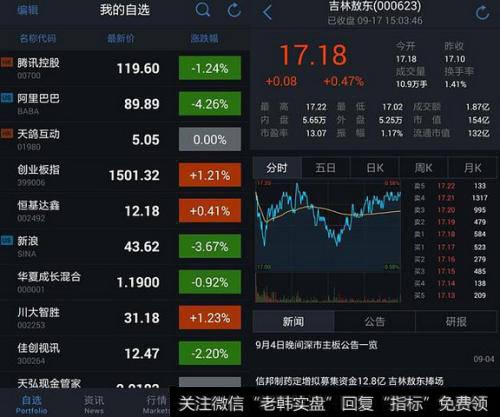Viewport: 500px width, 417px height.
Task: Switch chart to the 日K tab
Action: (375, 168)
